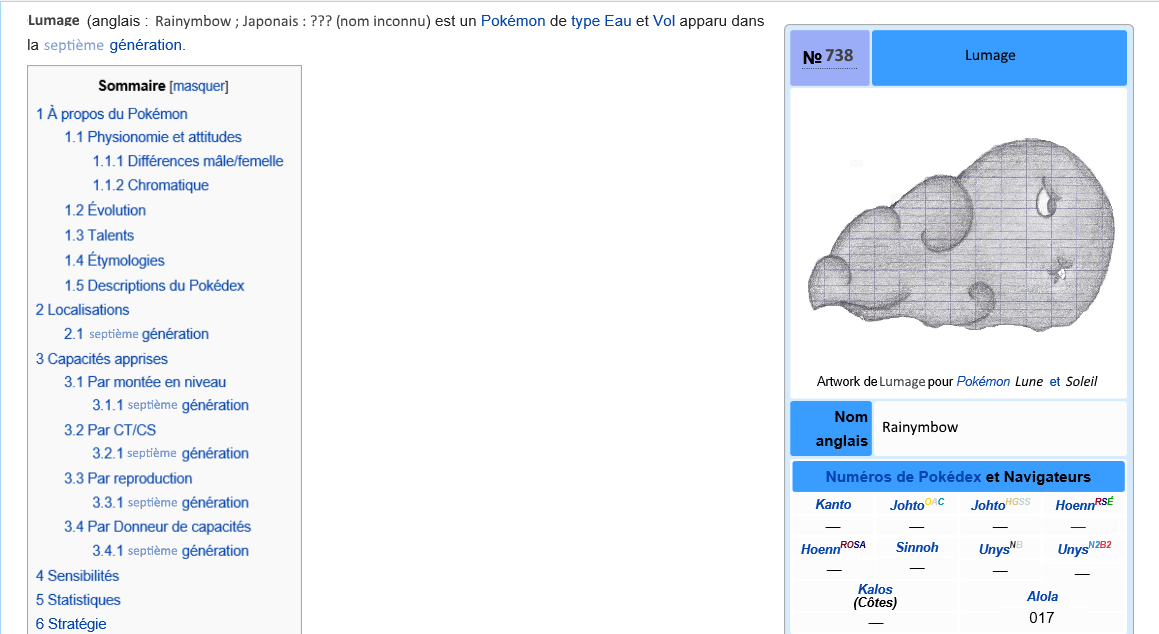Jump to section 4 Sensibilités
The height and width of the screenshot is (634, 1159).
click(77, 576)
